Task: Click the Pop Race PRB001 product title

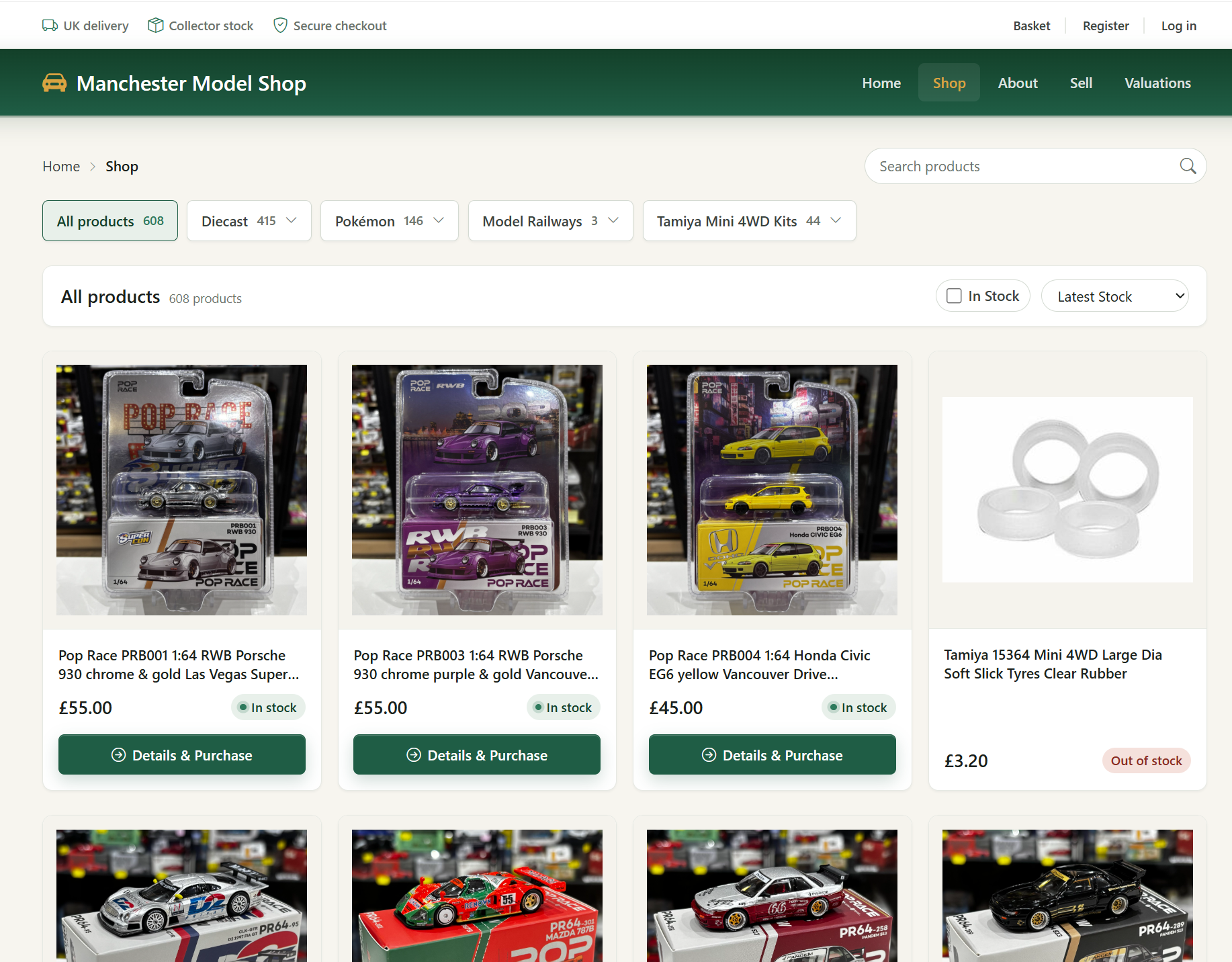Action: coord(179,664)
